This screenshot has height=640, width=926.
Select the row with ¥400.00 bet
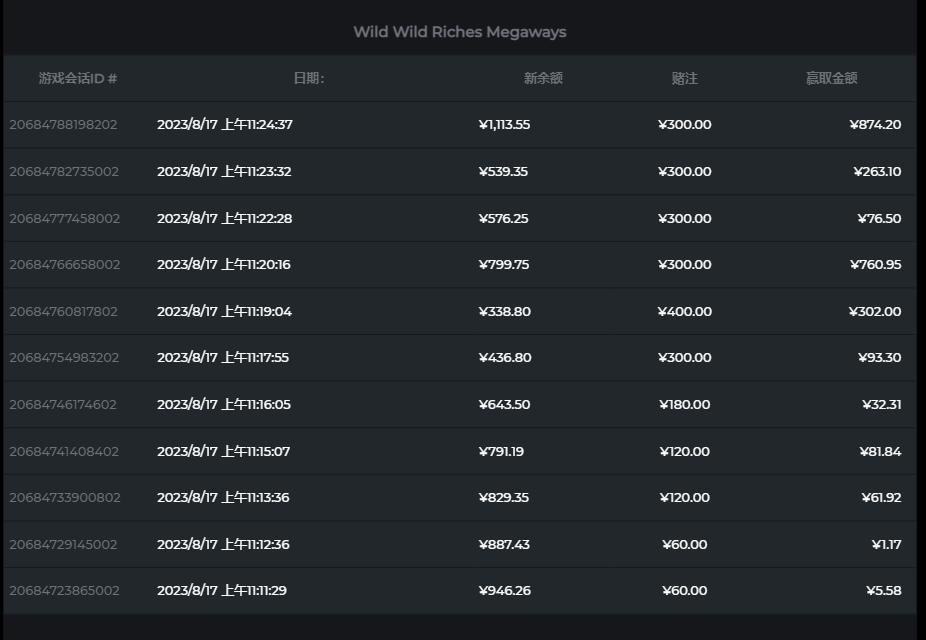pos(460,311)
